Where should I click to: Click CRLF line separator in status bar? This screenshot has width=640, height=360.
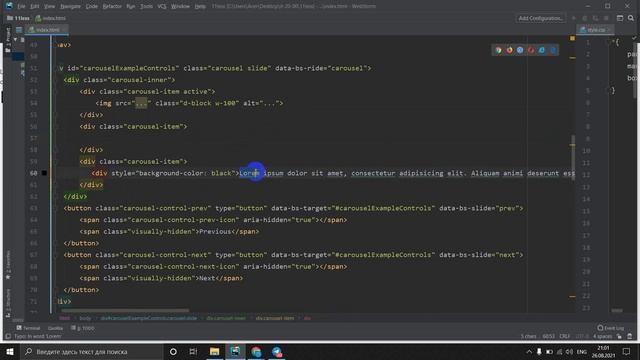(x=564, y=336)
